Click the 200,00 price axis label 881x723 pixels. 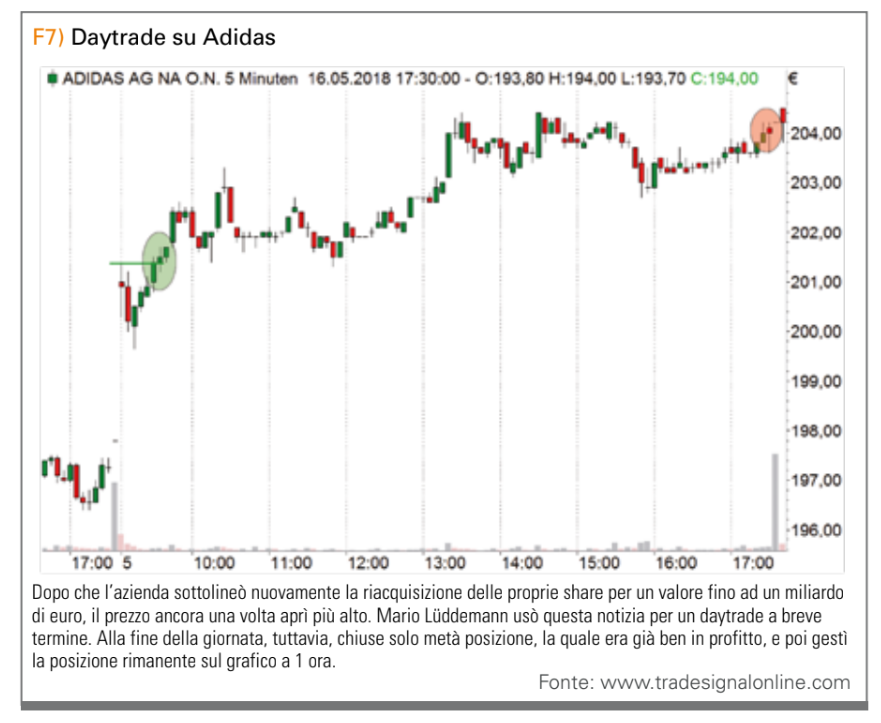tap(818, 332)
